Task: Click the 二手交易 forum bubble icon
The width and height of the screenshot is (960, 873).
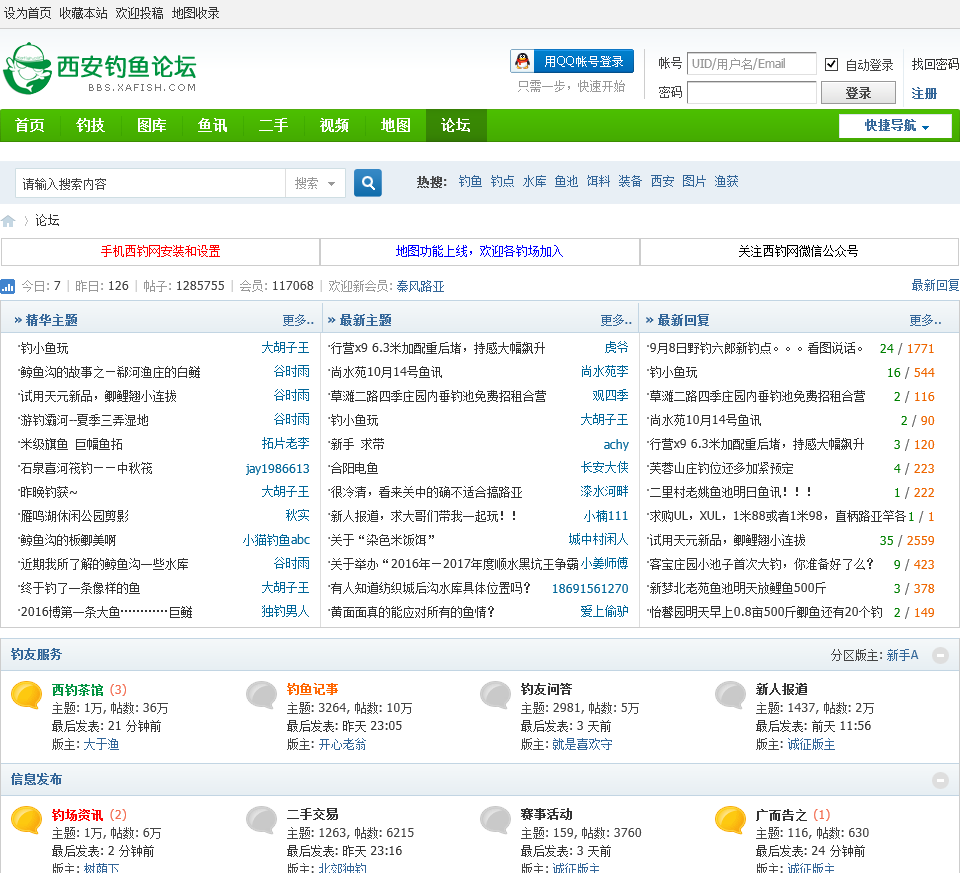Action: point(261,820)
